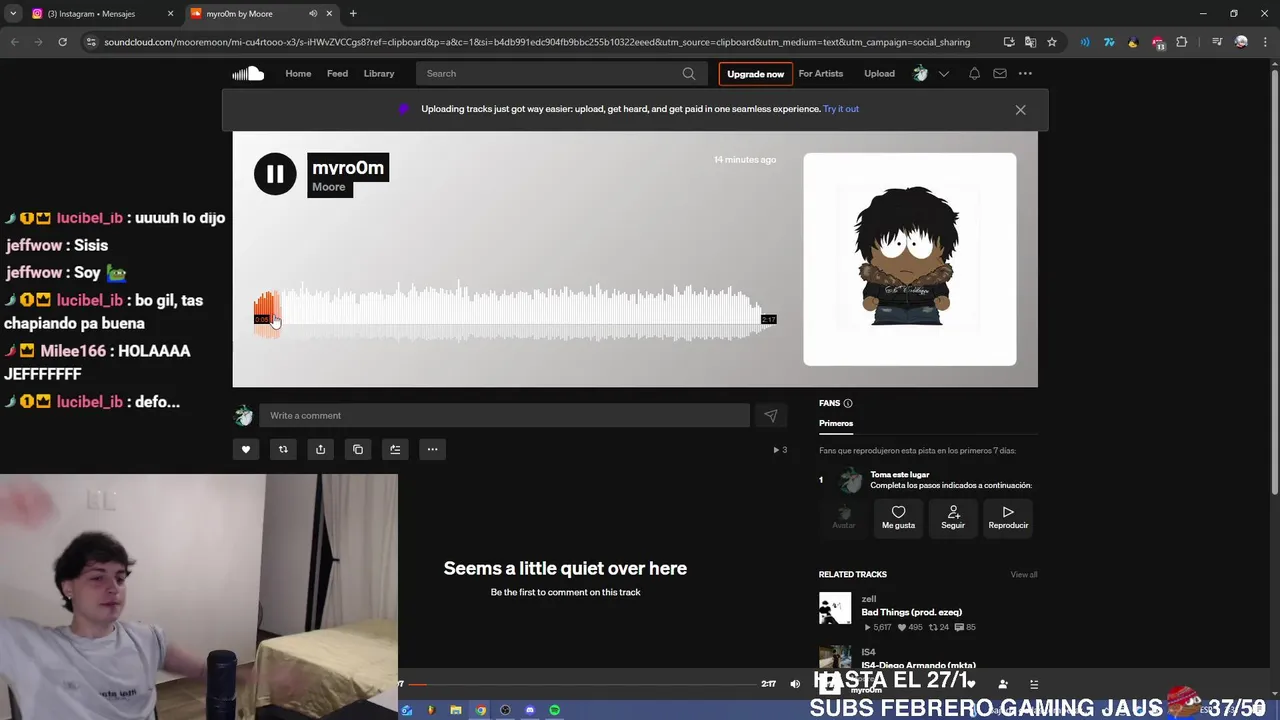Click the South Park style track artwork

tap(910, 259)
